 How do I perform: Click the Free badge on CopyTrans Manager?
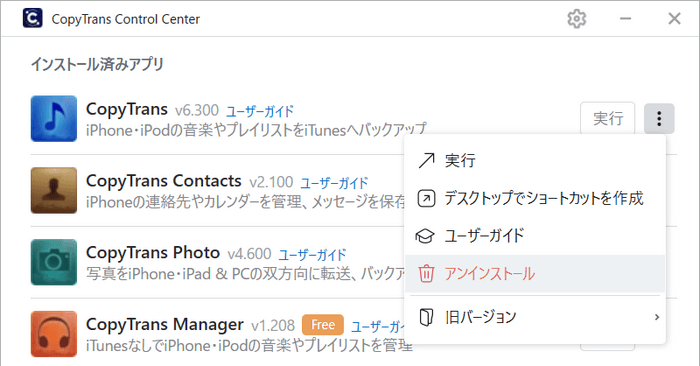[323, 325]
